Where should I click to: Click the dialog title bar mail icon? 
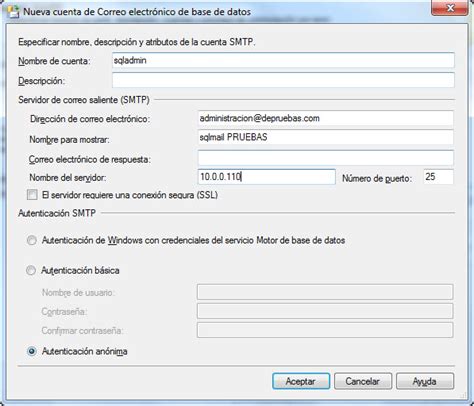pos(13,12)
